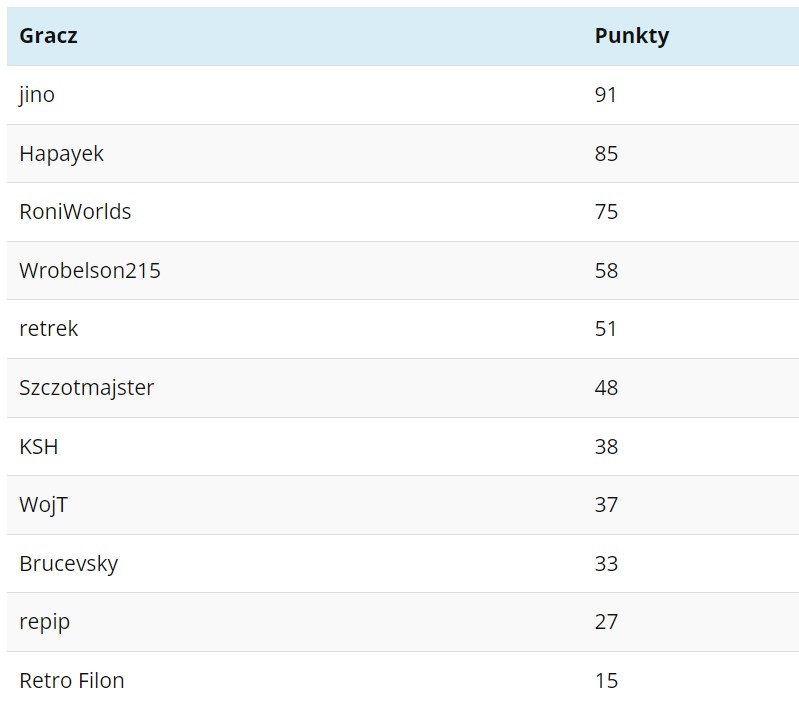
Task: Click on RoniWorlds player name
Action: click(75, 212)
